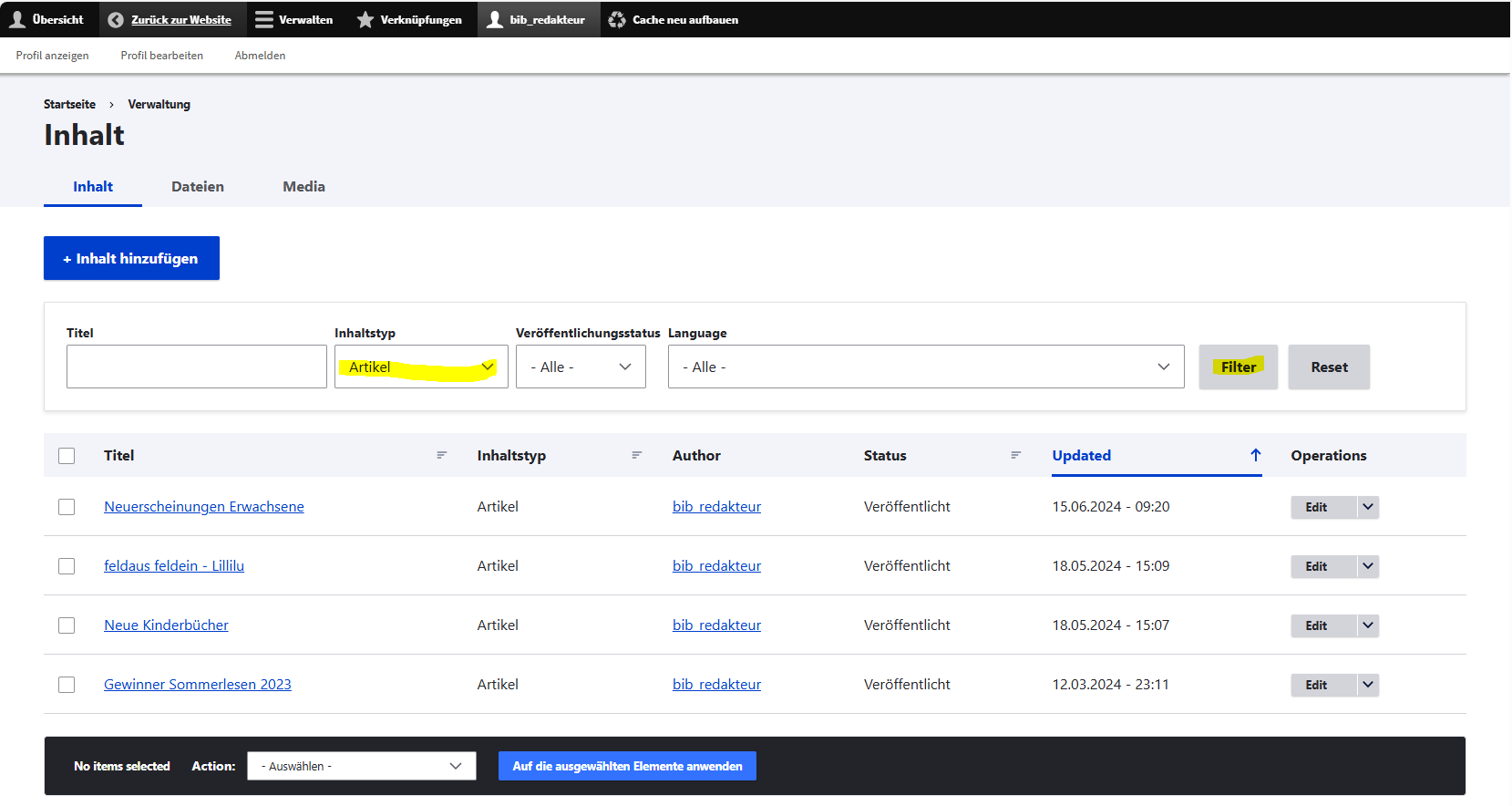The image size is (1512, 806).
Task: Open the Gewinner Sommerlesen 2023 link
Action: (x=198, y=685)
